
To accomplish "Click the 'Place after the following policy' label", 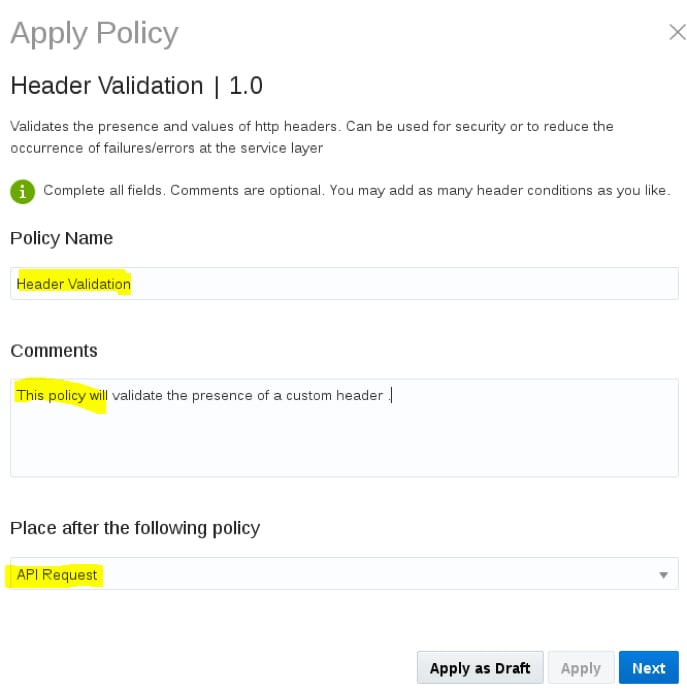I will pyautogui.click(x=135, y=528).
